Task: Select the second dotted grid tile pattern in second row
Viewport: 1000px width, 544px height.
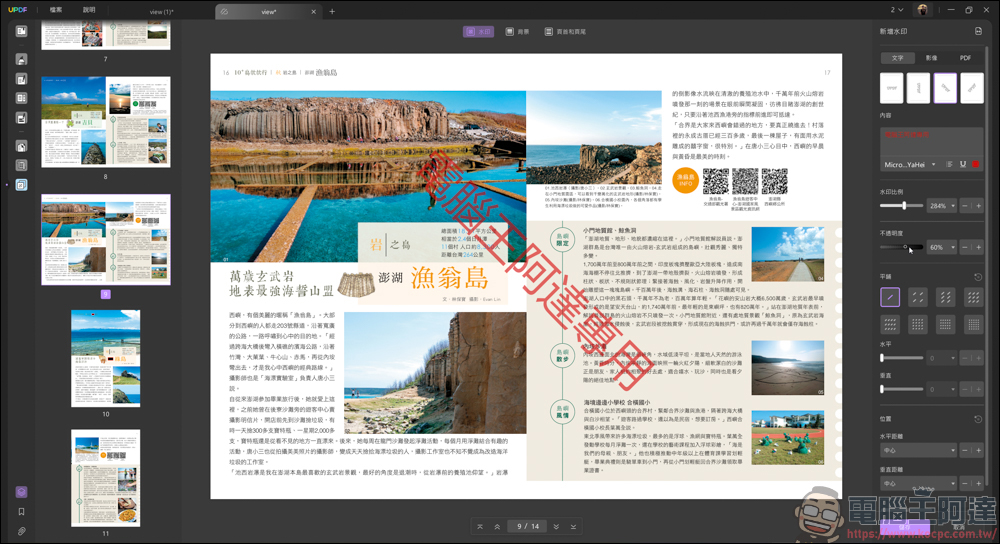Action: click(x=918, y=325)
